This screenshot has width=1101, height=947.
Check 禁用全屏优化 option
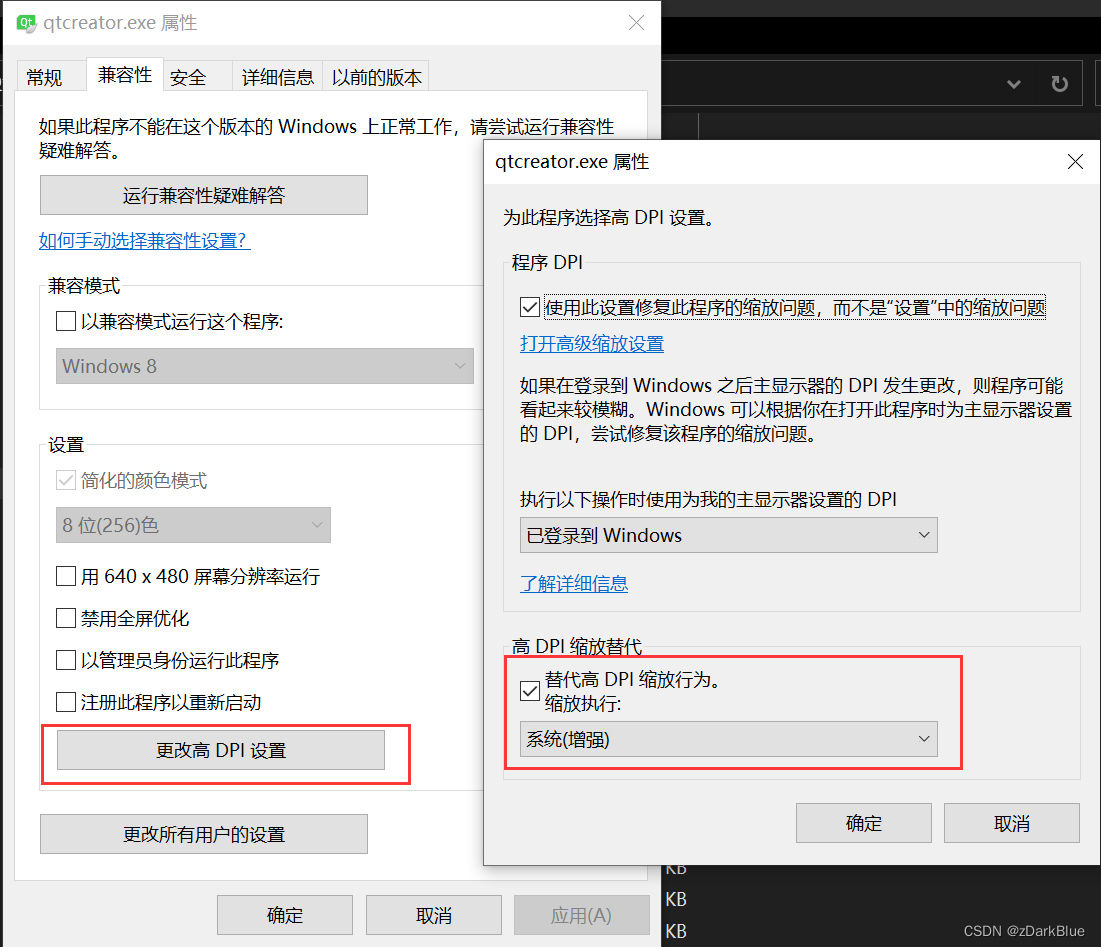(66, 618)
